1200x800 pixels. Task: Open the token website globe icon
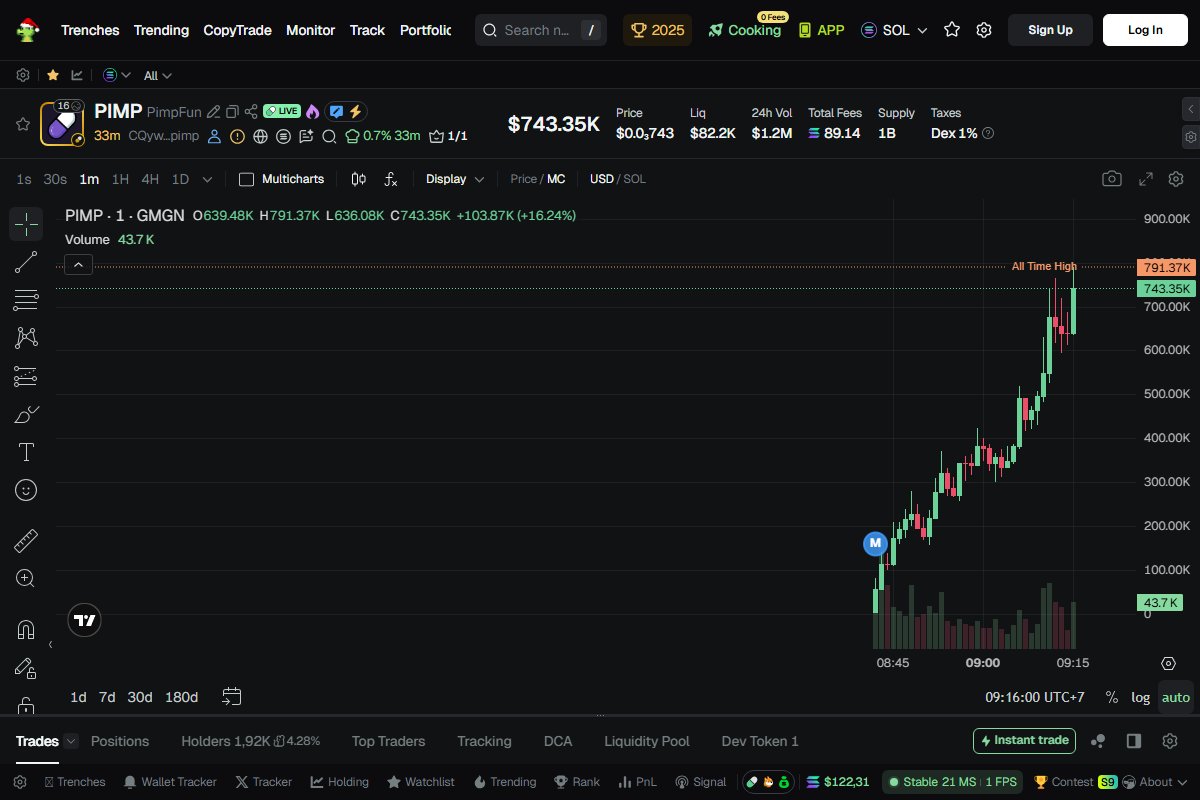[x=260, y=136]
